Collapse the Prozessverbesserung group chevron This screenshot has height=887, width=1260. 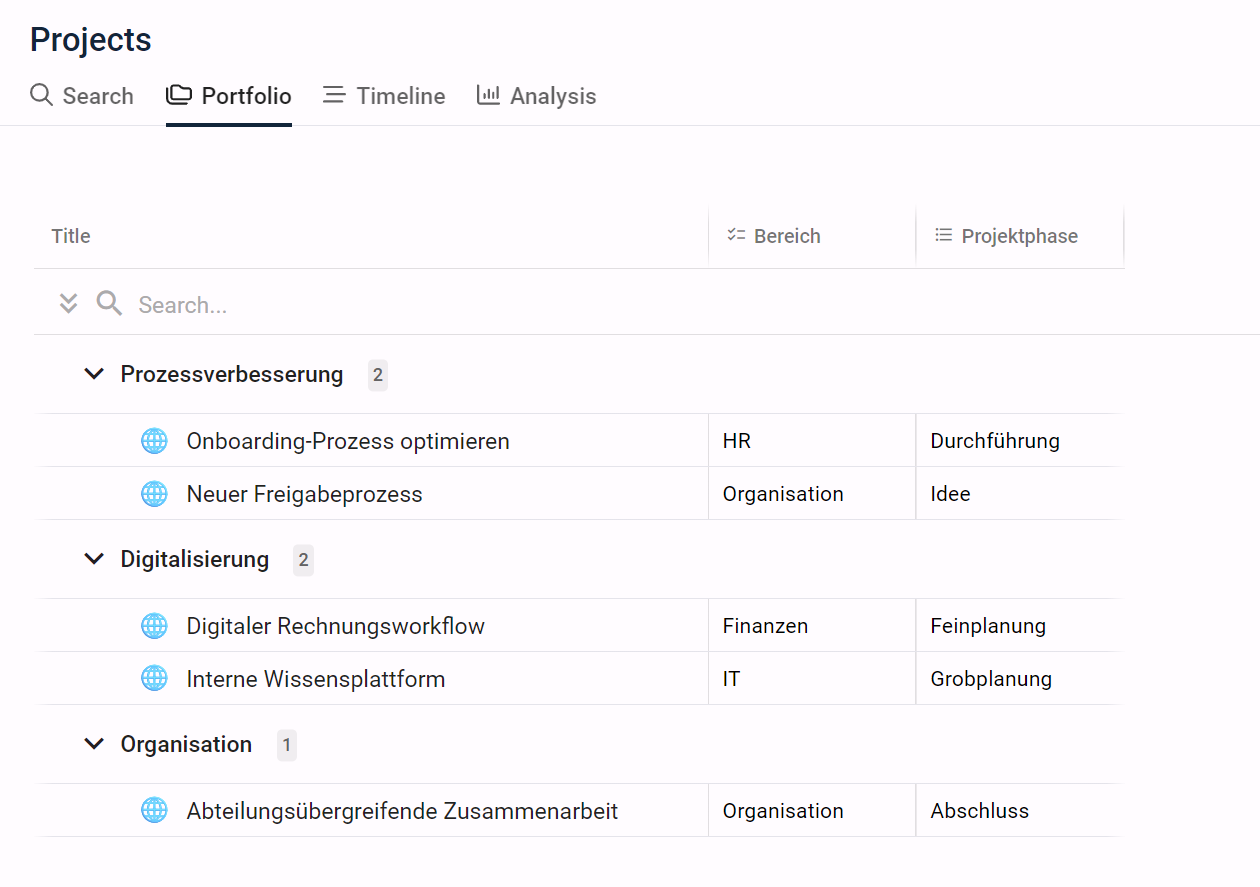pos(94,374)
